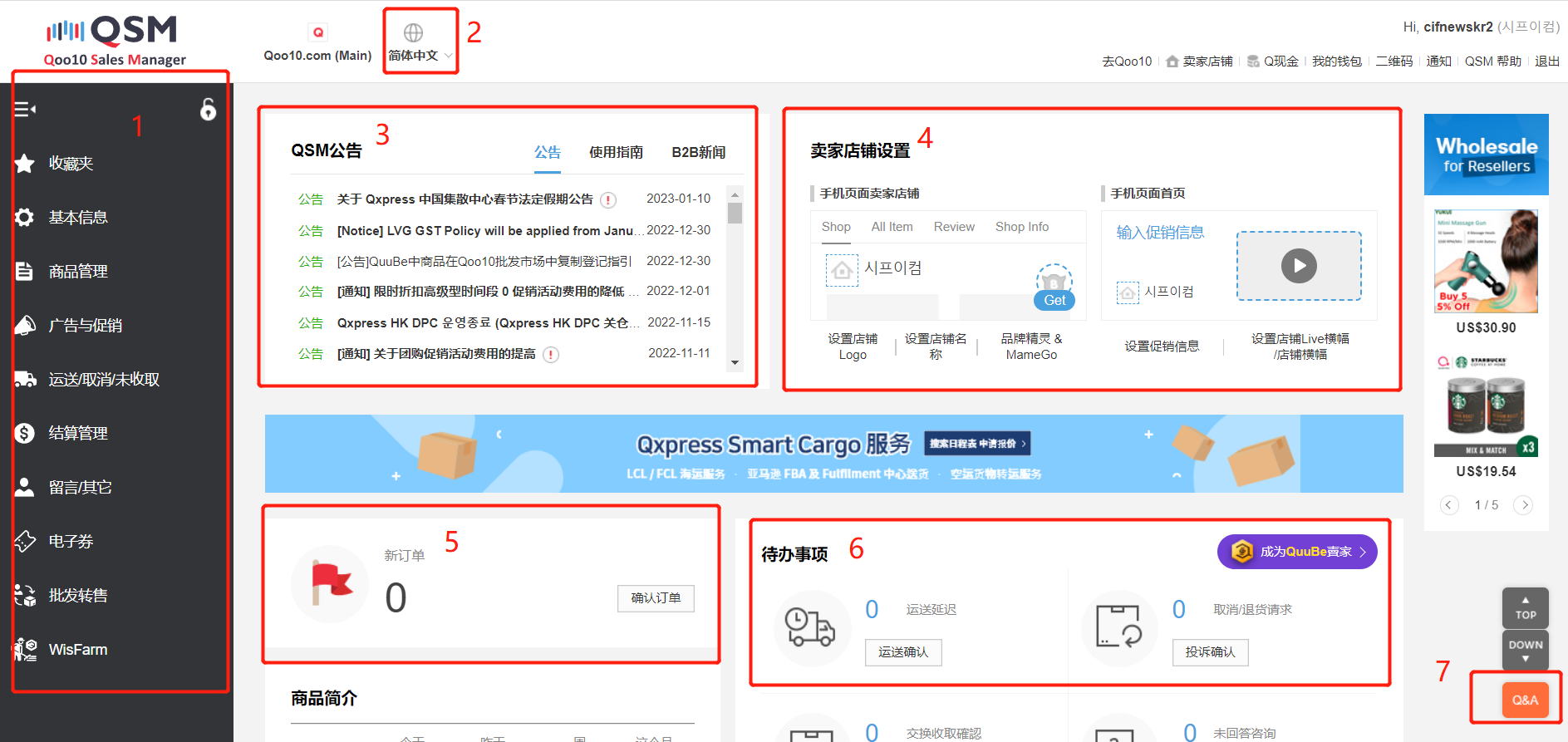The width and height of the screenshot is (1568, 742).
Task: Open 电子券 ticket icon
Action: click(x=25, y=541)
